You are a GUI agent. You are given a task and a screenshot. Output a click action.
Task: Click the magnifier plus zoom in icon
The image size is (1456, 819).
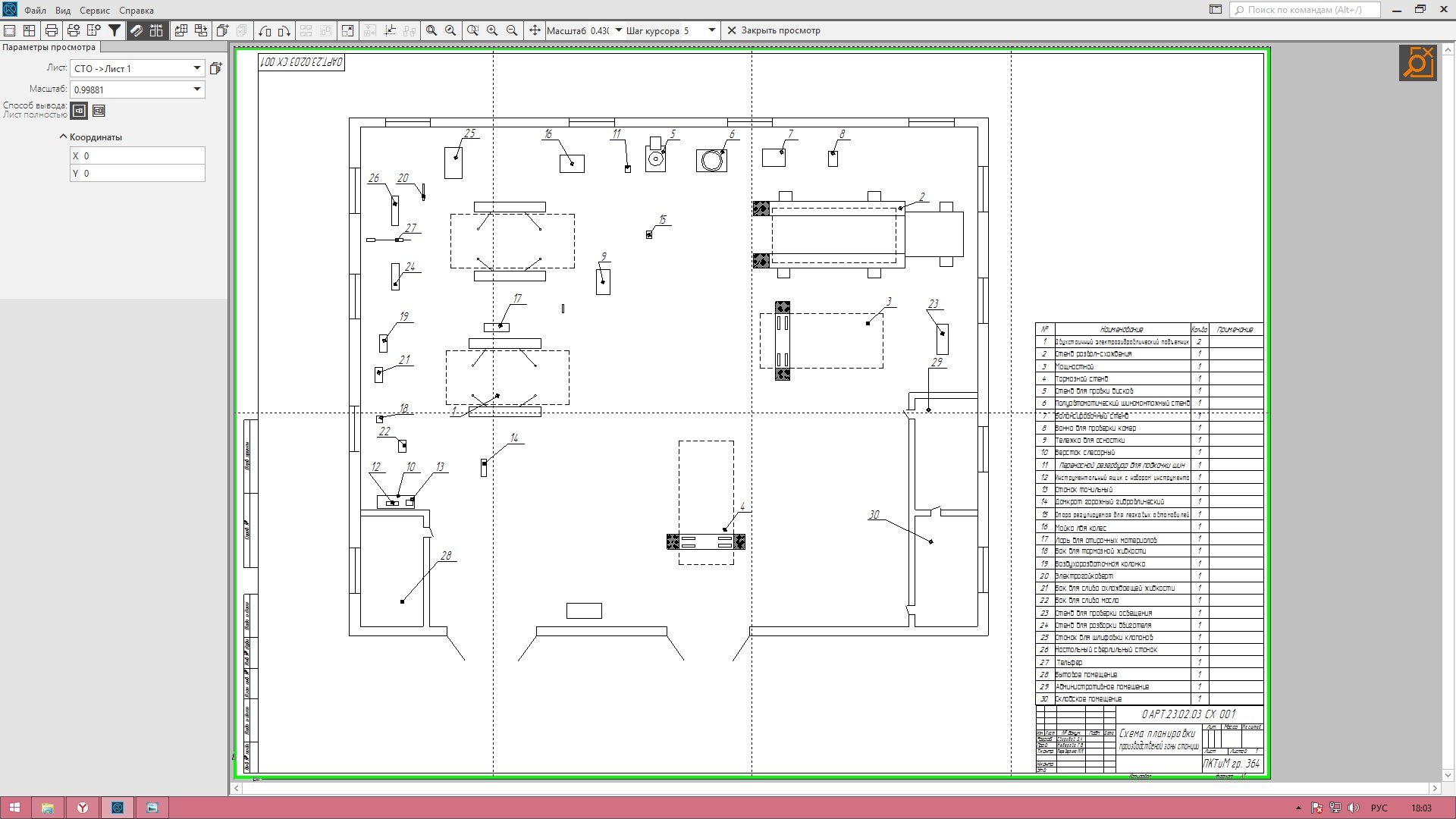tap(492, 30)
